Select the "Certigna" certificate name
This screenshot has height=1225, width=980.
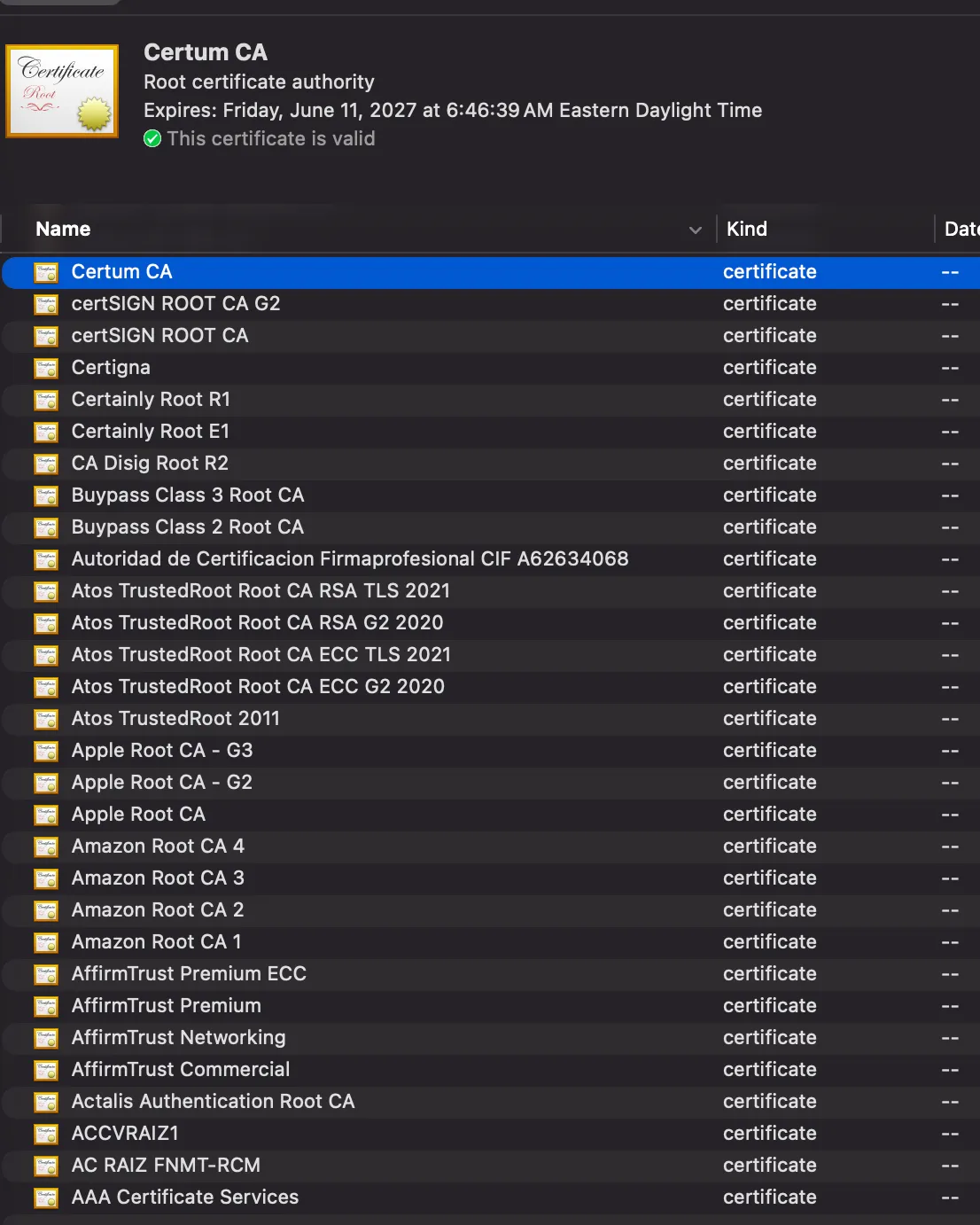point(111,367)
